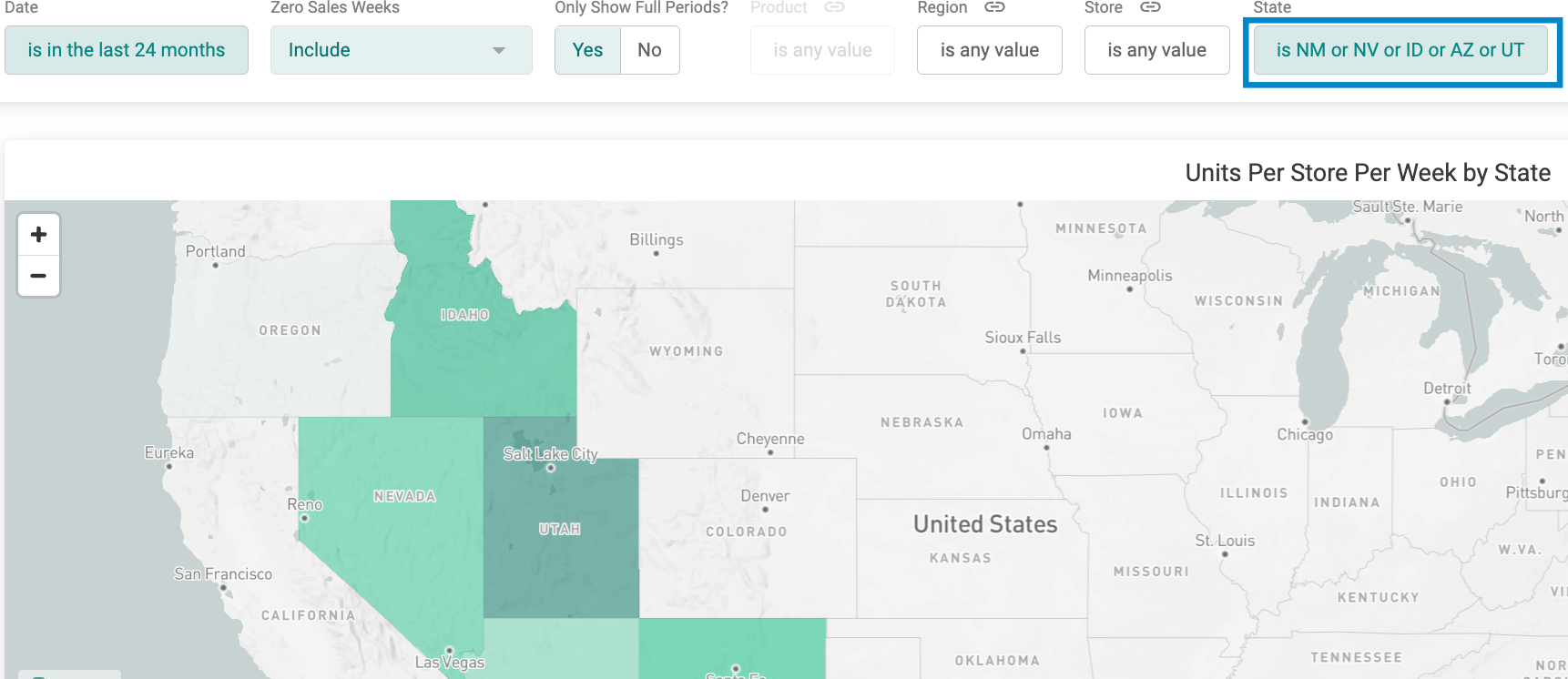Select the Utah region on the map

[560, 537]
